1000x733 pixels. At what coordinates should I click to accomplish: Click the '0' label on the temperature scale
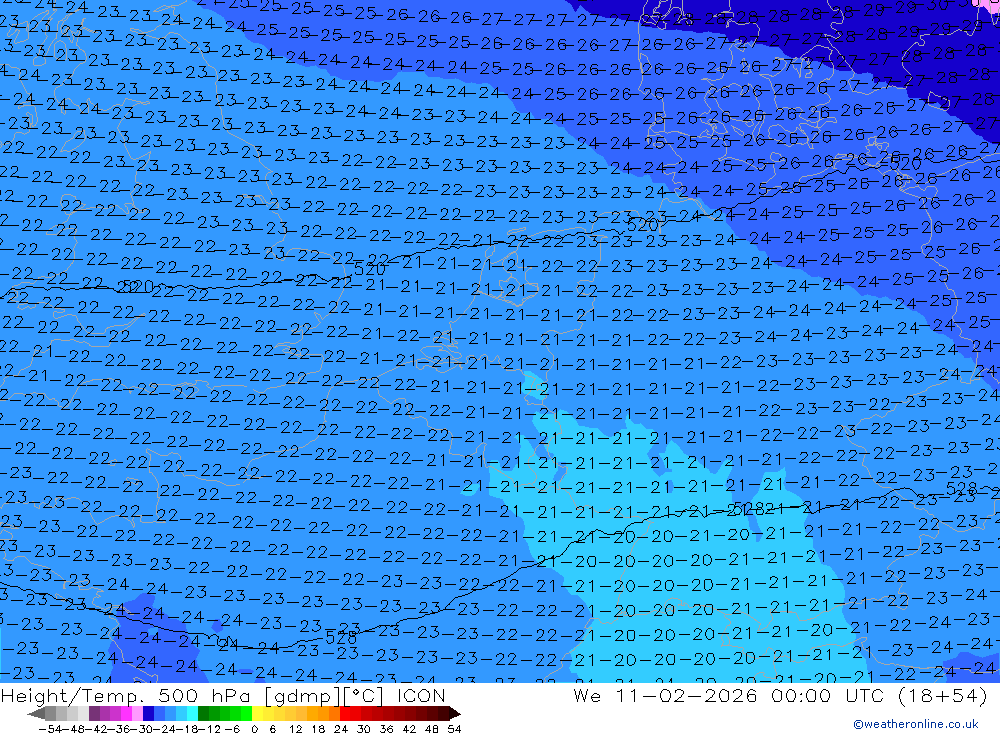(x=254, y=729)
